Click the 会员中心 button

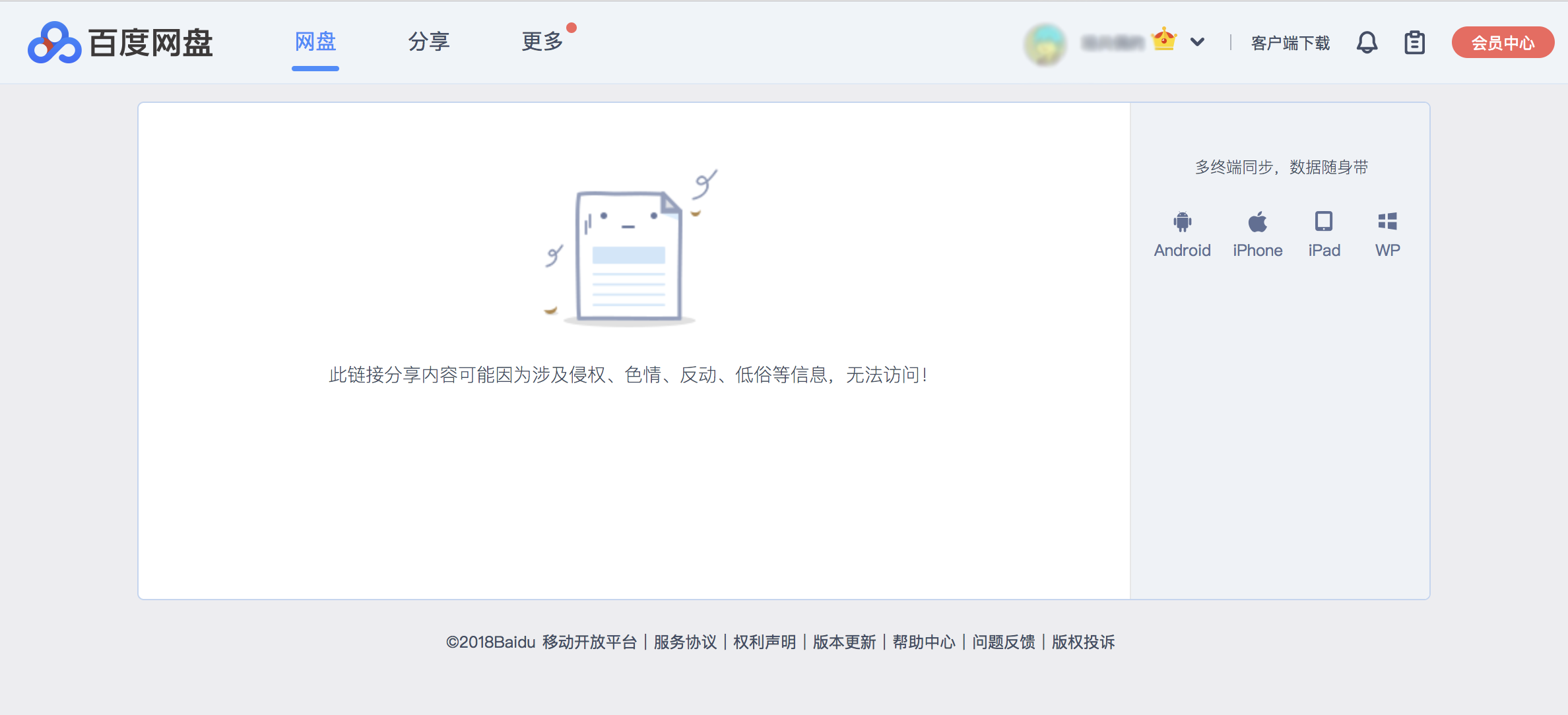pos(1503,43)
